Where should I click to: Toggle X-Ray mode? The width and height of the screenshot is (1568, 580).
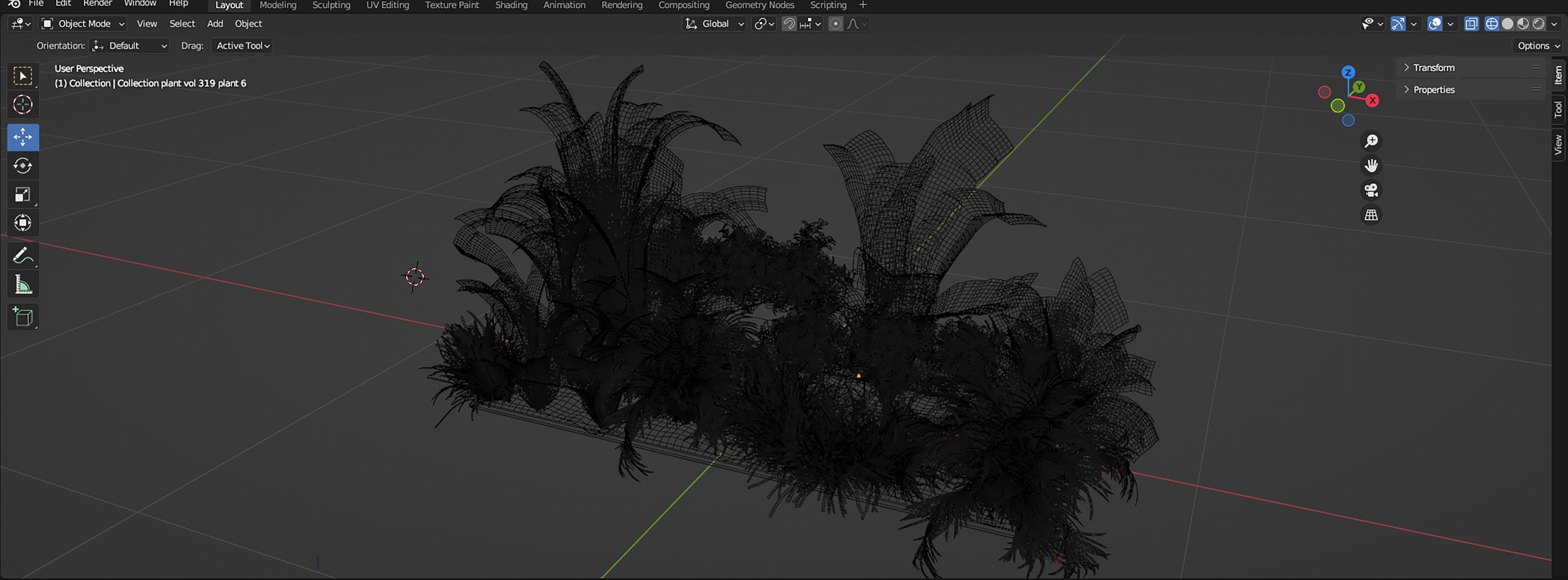click(x=1471, y=24)
